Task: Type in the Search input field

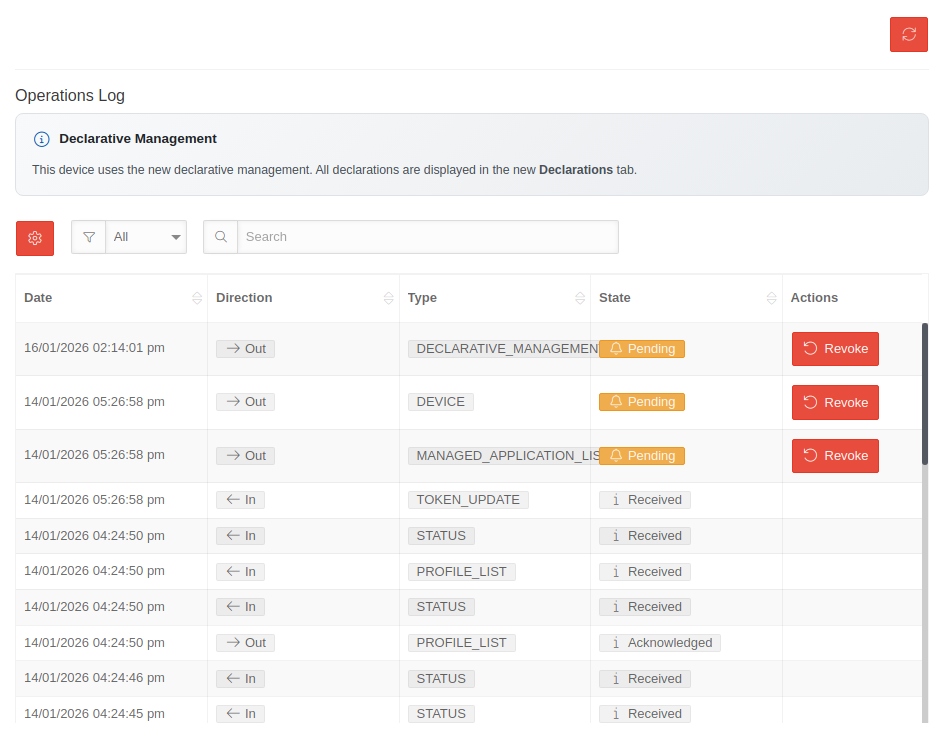Action: click(427, 237)
